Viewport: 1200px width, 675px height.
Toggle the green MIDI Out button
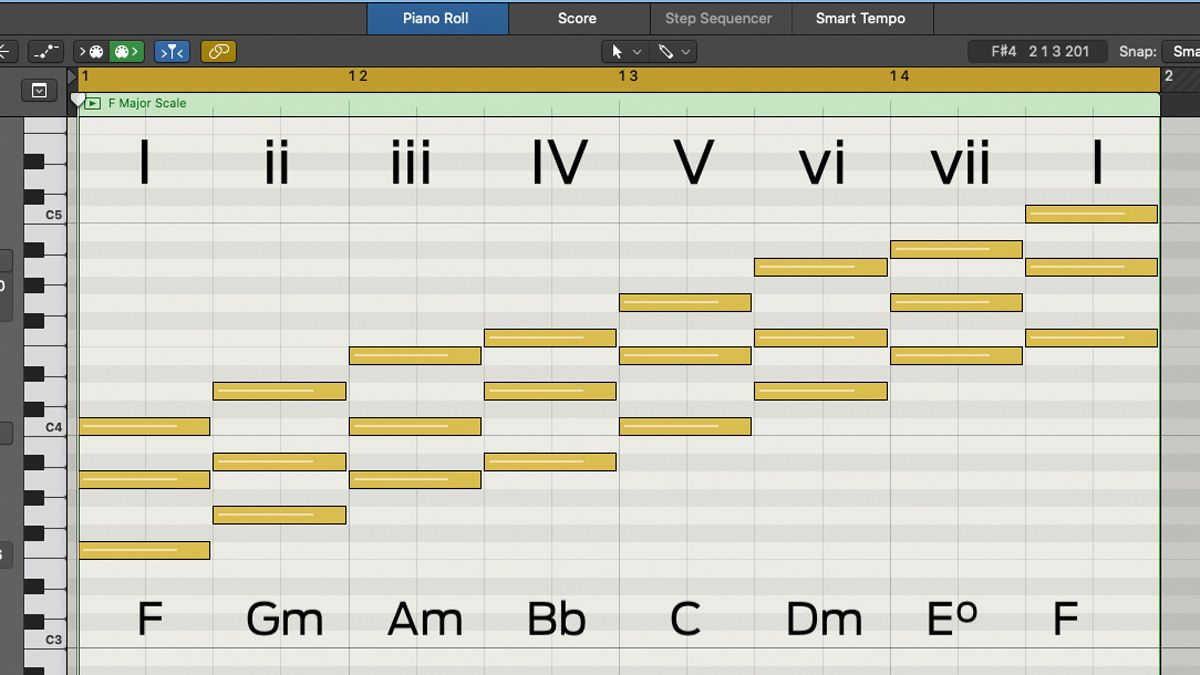(x=127, y=51)
